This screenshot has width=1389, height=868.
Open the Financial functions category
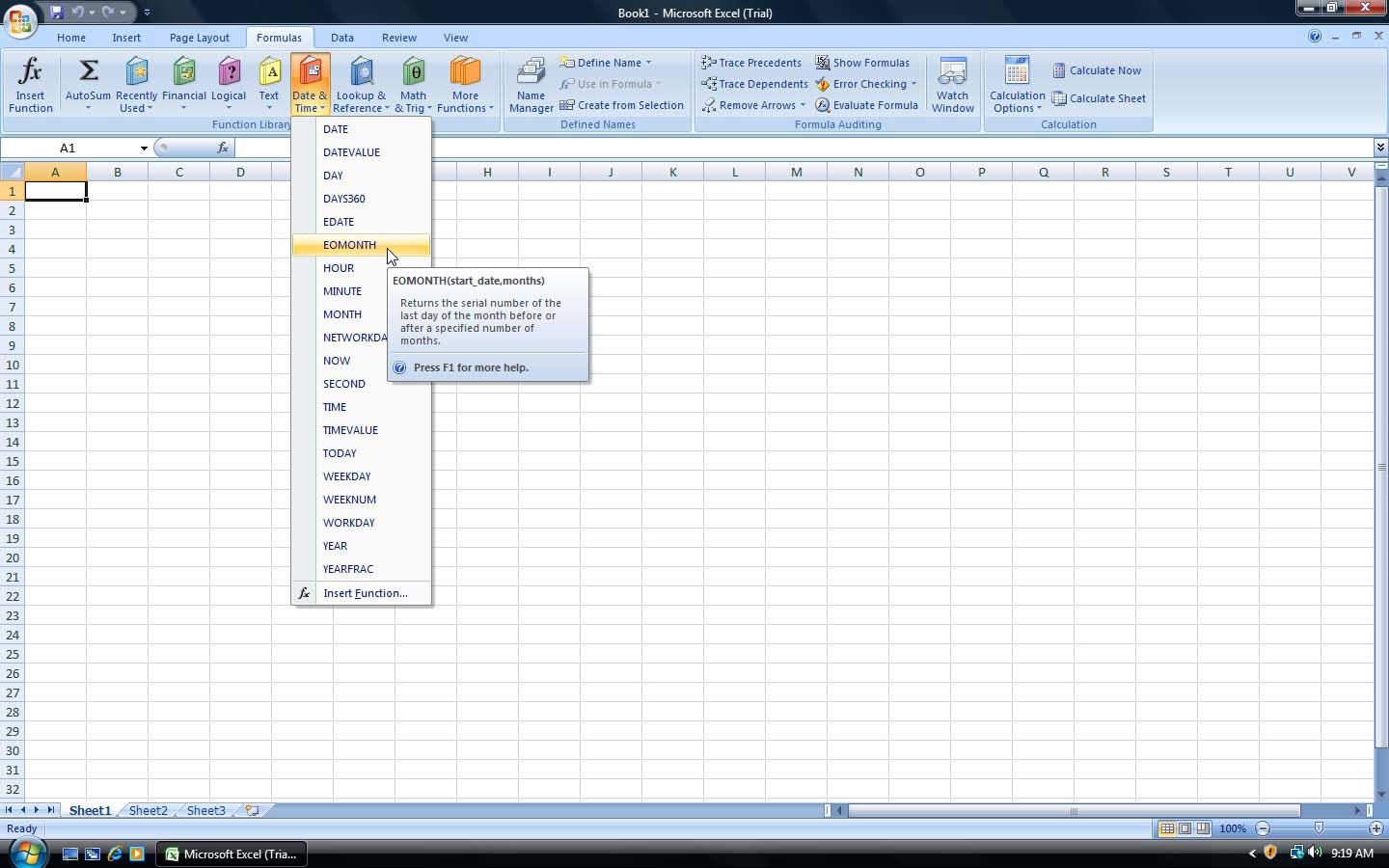click(x=183, y=85)
